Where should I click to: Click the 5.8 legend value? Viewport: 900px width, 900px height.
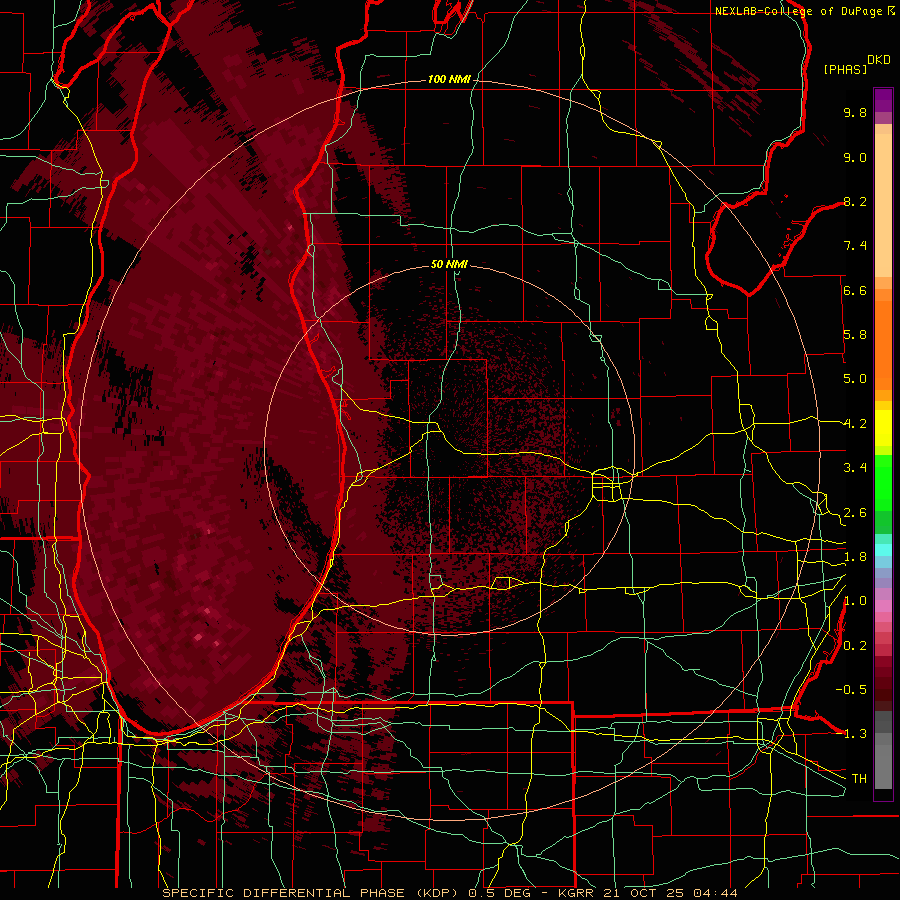tap(855, 335)
